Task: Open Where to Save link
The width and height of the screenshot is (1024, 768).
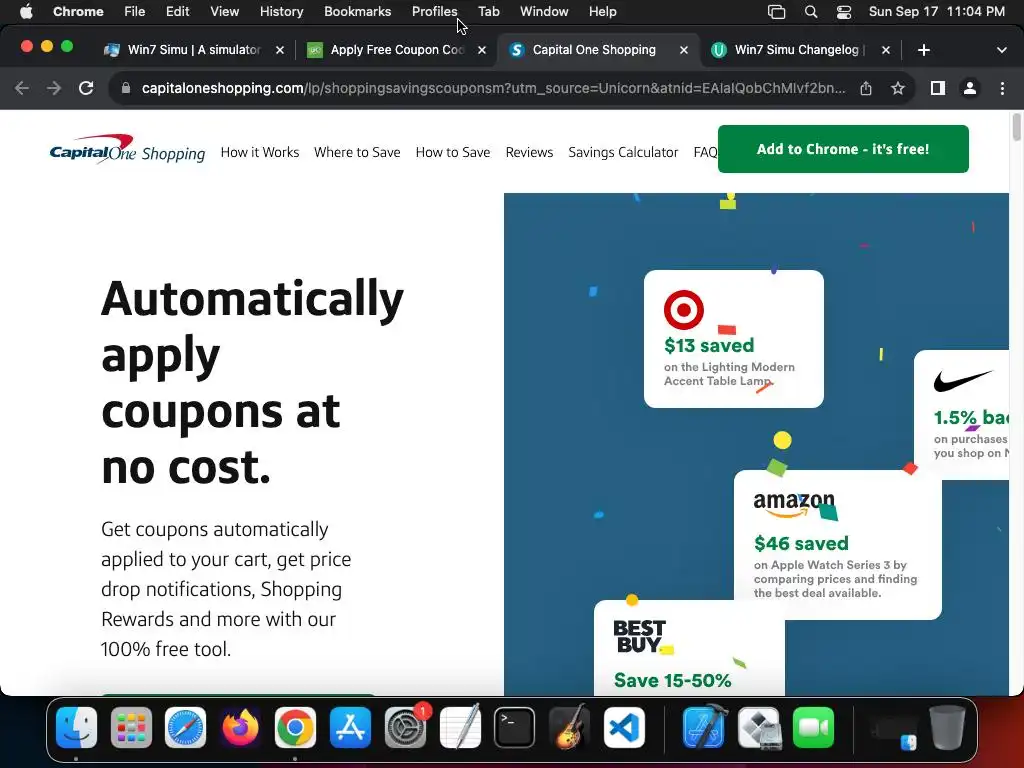Action: coord(357,152)
